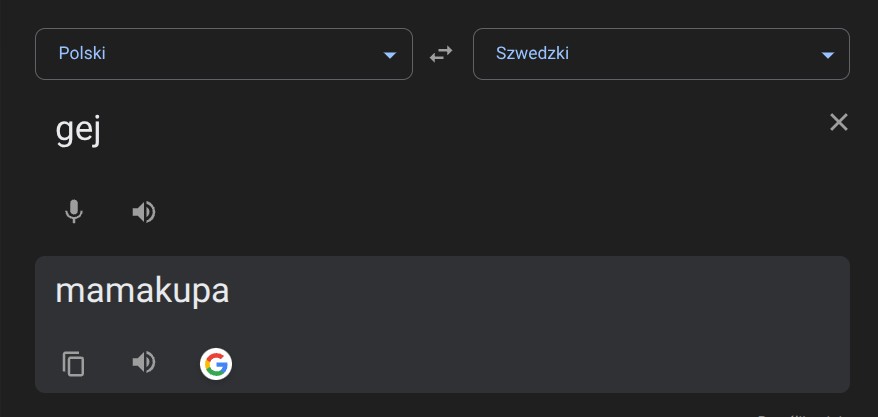Click the Google logo icon

coord(215,363)
